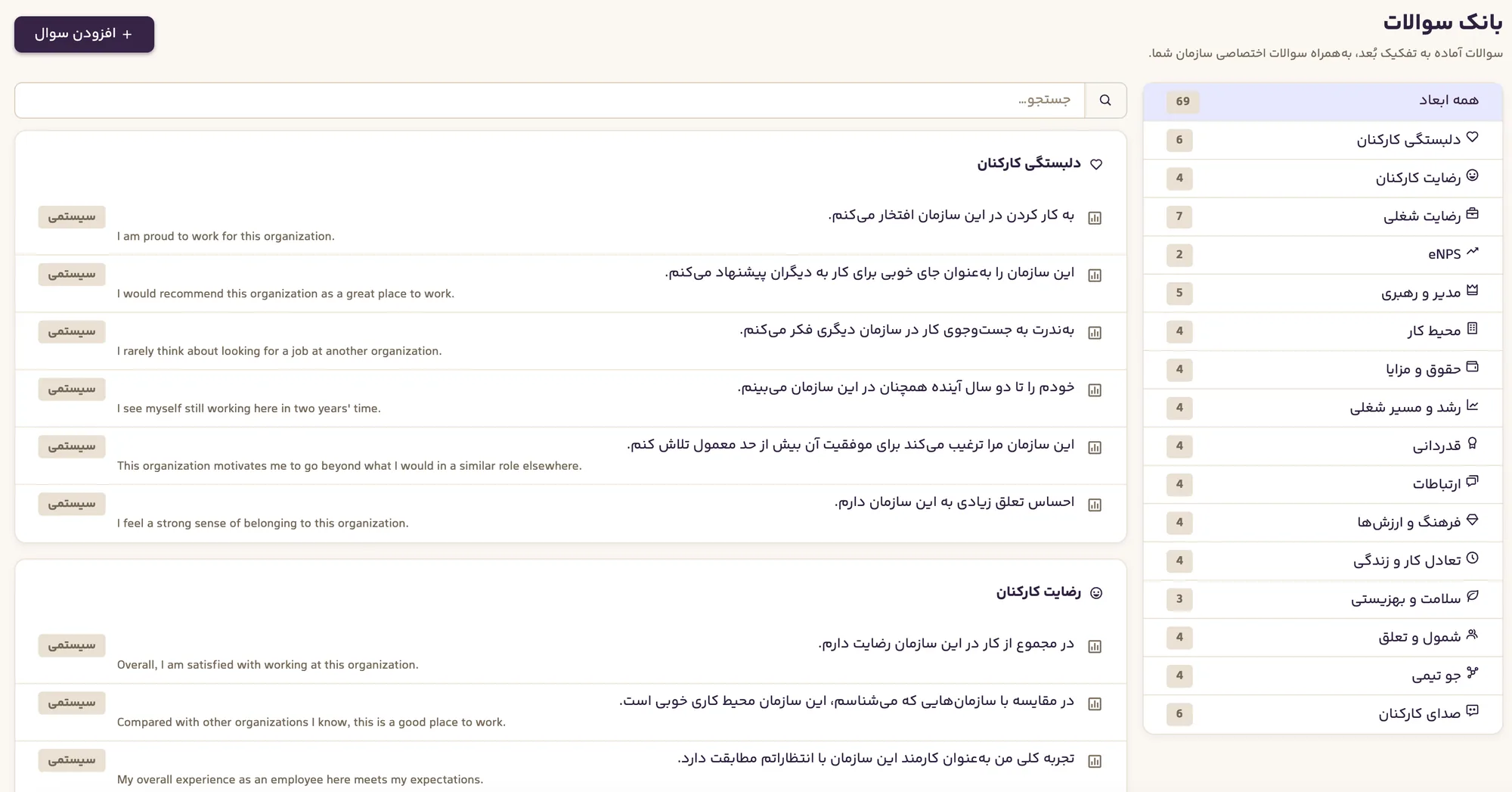Click the gem icon beside فرهنگ و ارزش‌ها
The height and width of the screenshot is (792, 1512).
point(1472,520)
